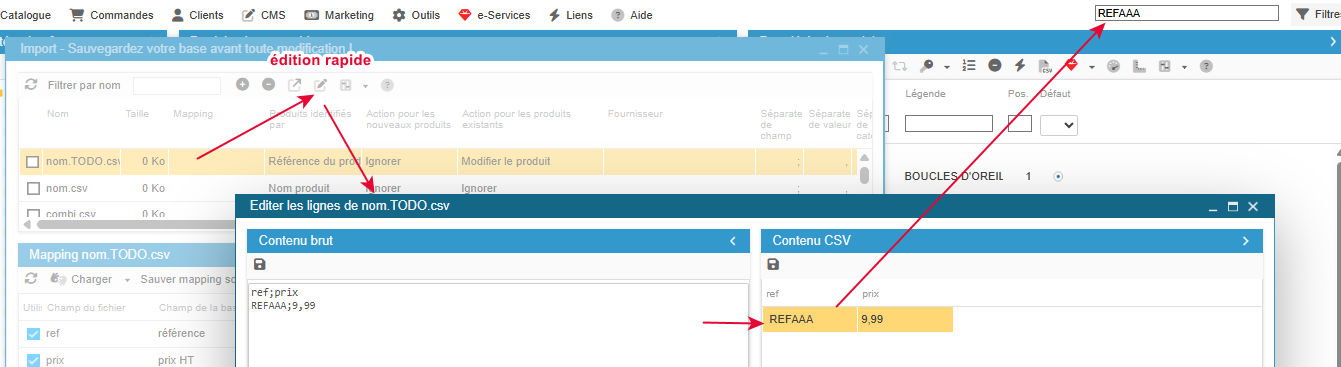Open the Commandes menu
The width and height of the screenshot is (1341, 367).
click(x=111, y=15)
